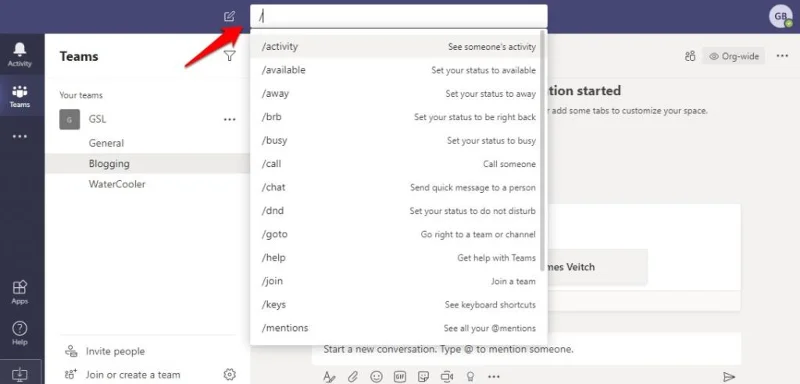Image resolution: width=800 pixels, height=384 pixels.
Task: Click the GSL team avatar
Action: [x=69, y=120]
